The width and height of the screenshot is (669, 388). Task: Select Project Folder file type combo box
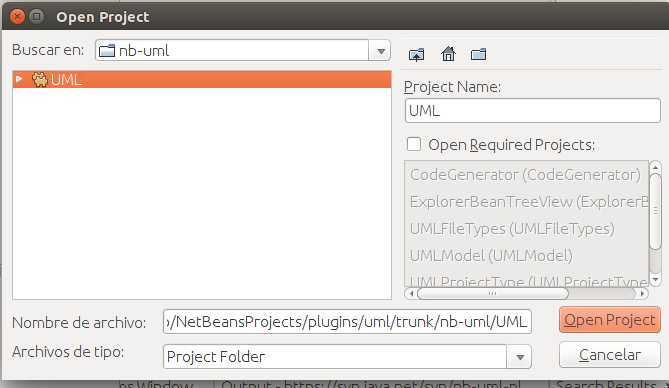[x=347, y=357]
